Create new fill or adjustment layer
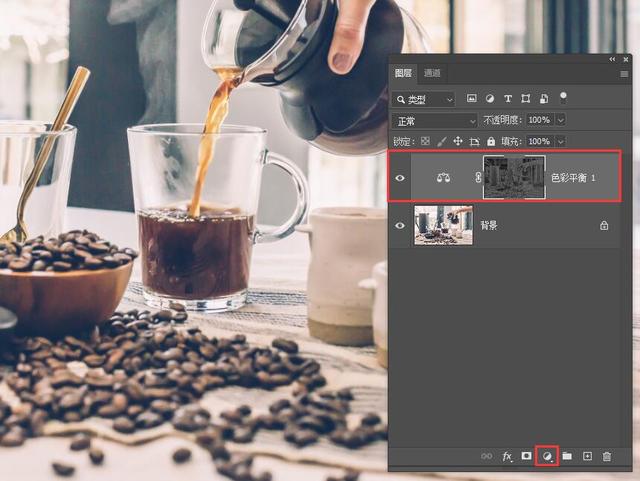 click(x=548, y=456)
